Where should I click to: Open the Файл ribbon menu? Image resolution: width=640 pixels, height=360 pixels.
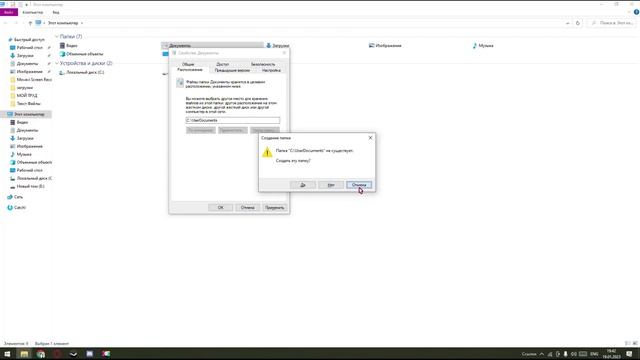tap(9, 12)
